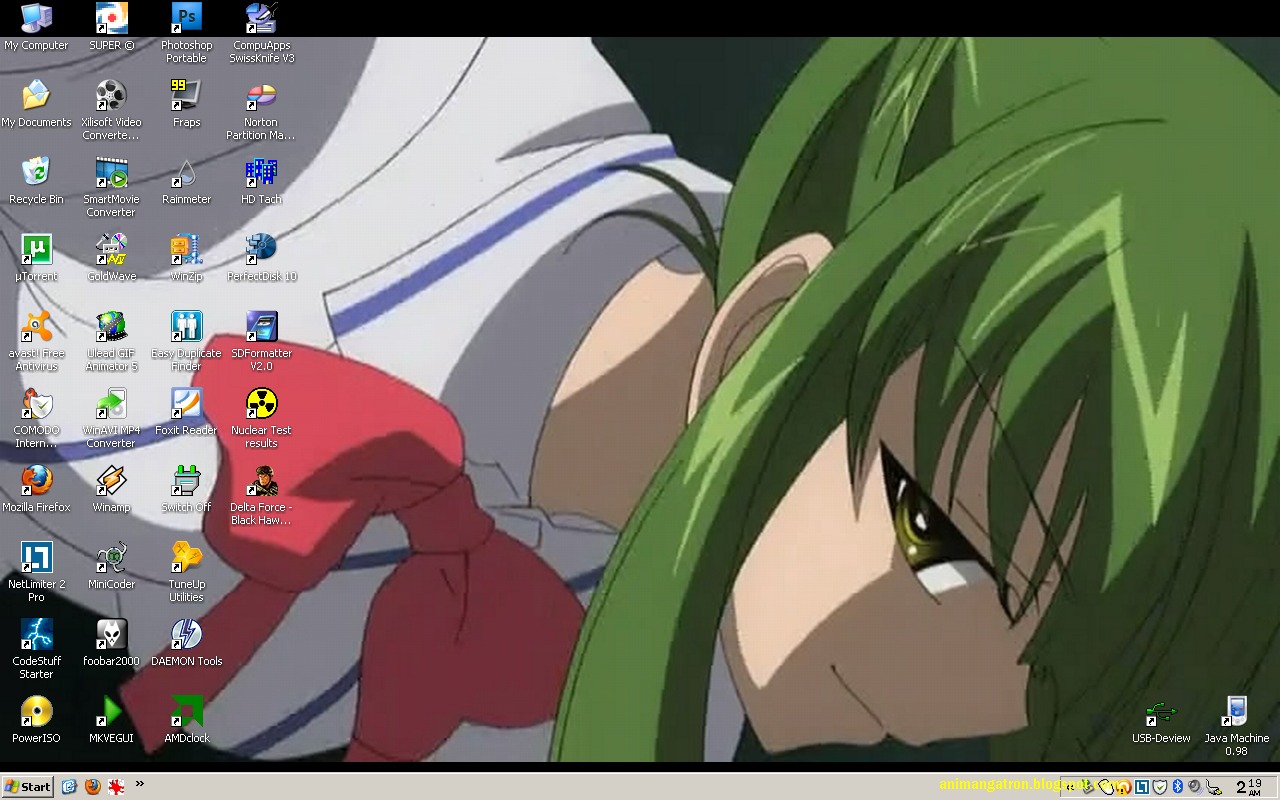The width and height of the screenshot is (1280, 800).
Task: Launch Firefox from Quick Launch bar
Action: pyautogui.click(x=92, y=786)
